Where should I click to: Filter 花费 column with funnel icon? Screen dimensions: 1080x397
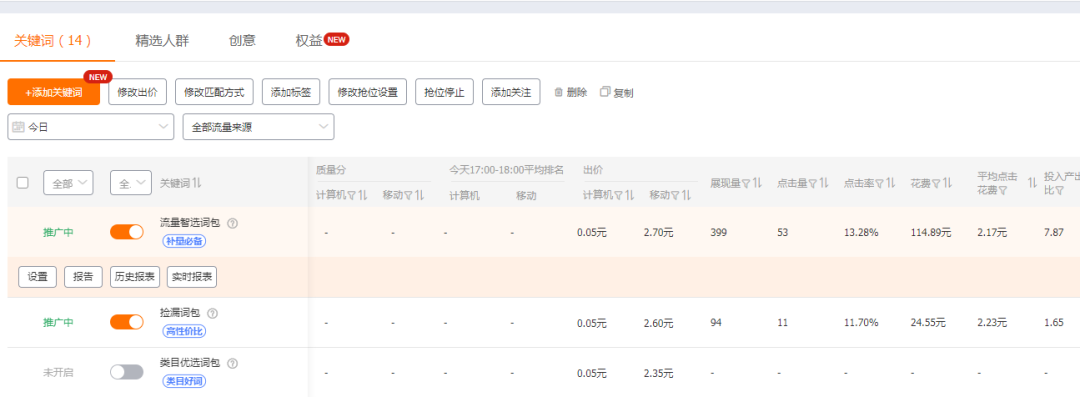click(x=937, y=183)
